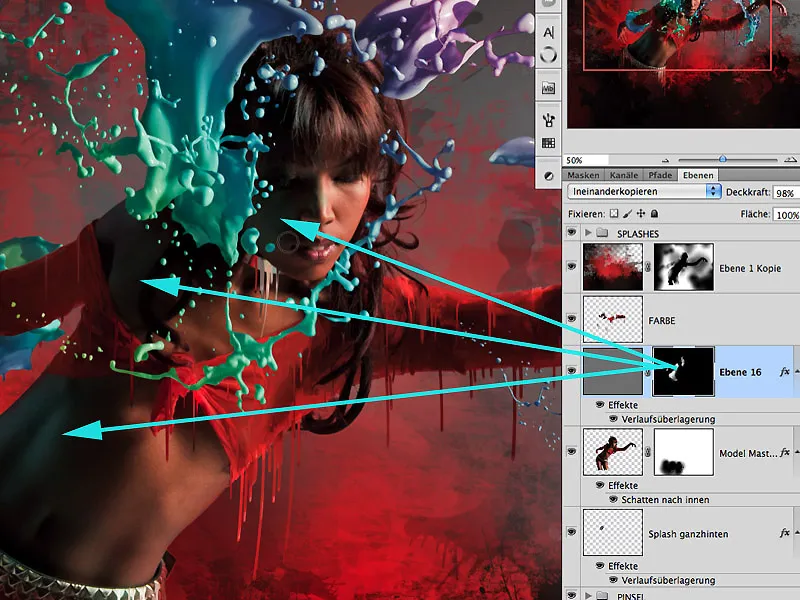Image resolution: width=800 pixels, height=600 pixels.
Task: Click the lock all padlock icon
Action: coord(654,212)
